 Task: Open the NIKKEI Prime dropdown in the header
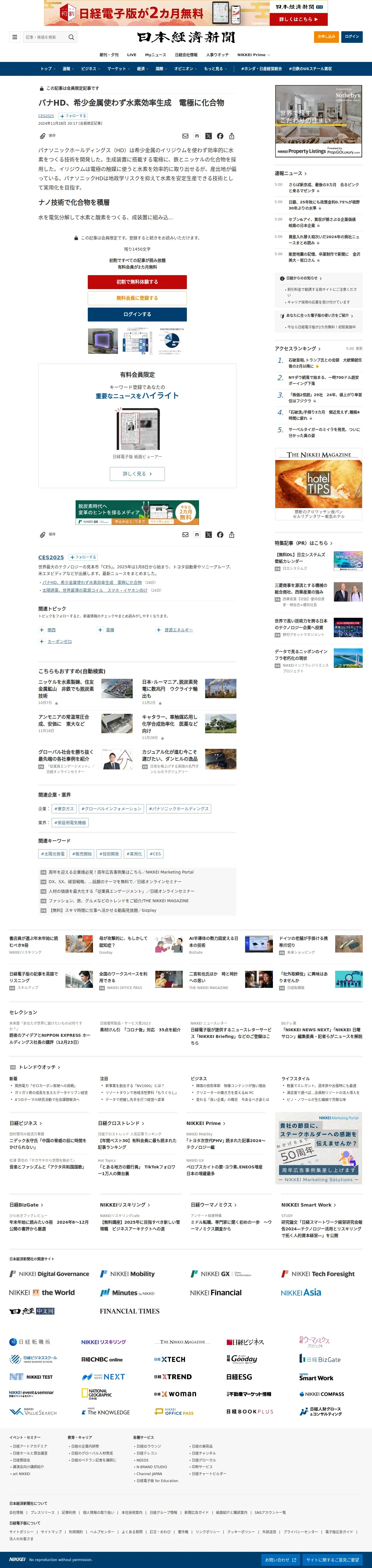(254, 55)
